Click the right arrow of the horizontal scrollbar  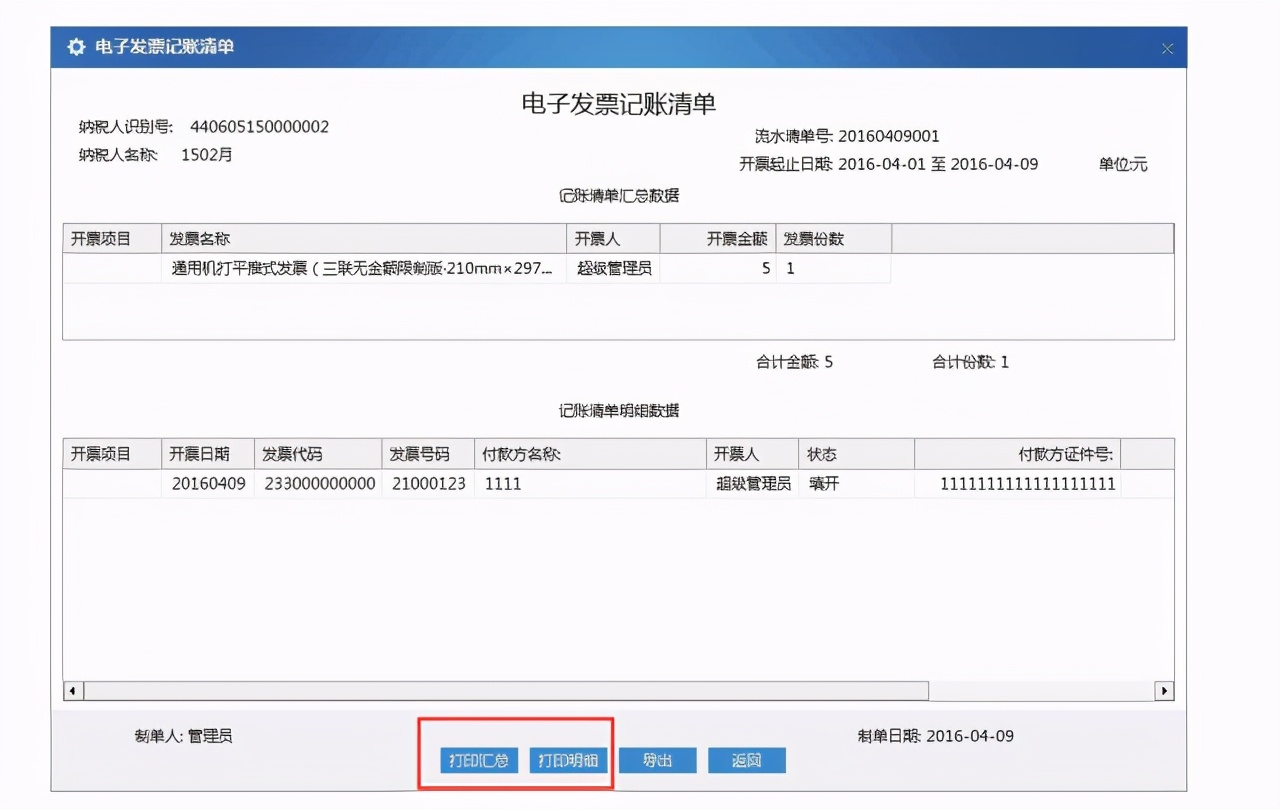click(x=1166, y=689)
